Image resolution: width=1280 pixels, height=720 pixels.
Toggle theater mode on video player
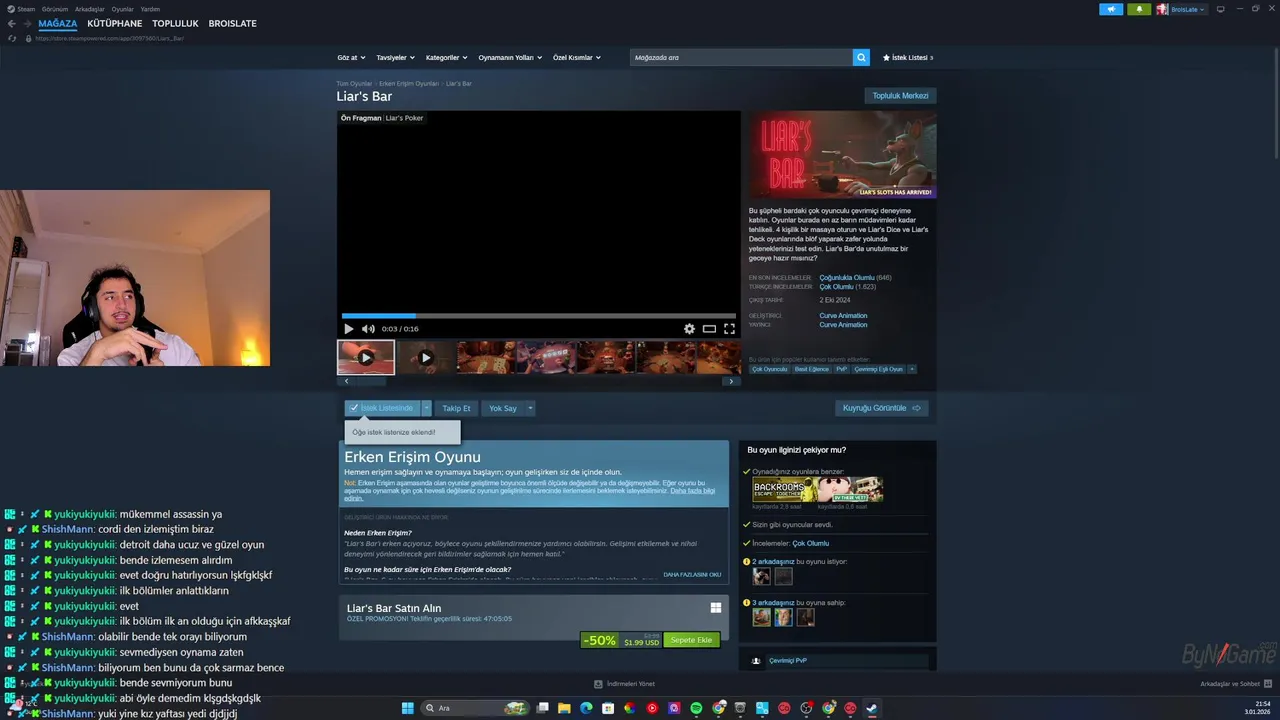tap(709, 329)
